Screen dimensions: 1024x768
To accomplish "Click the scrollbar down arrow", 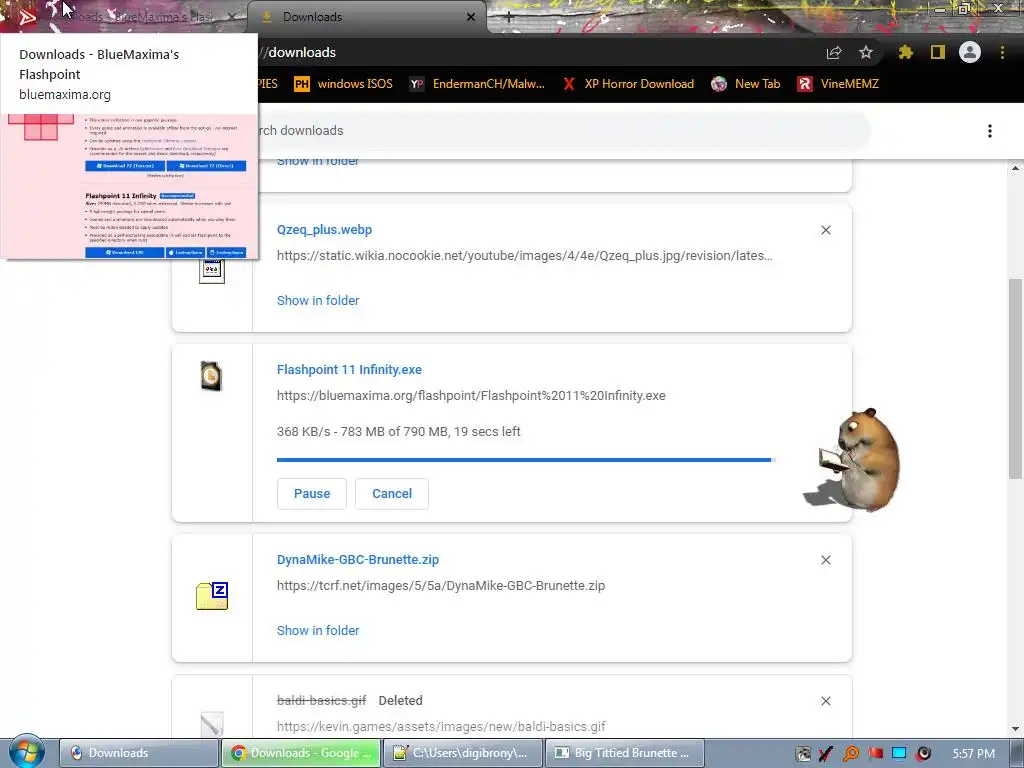I will tap(1015, 729).
